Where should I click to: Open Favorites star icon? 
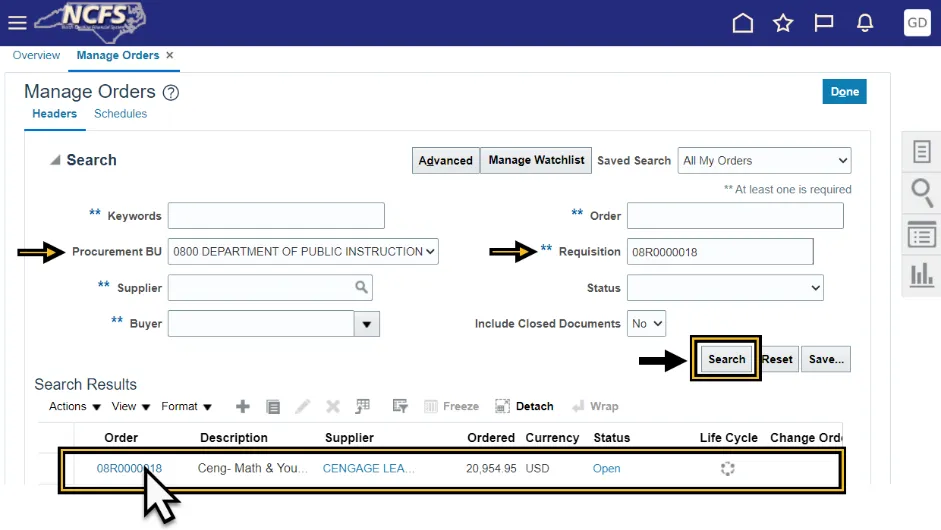(x=783, y=23)
